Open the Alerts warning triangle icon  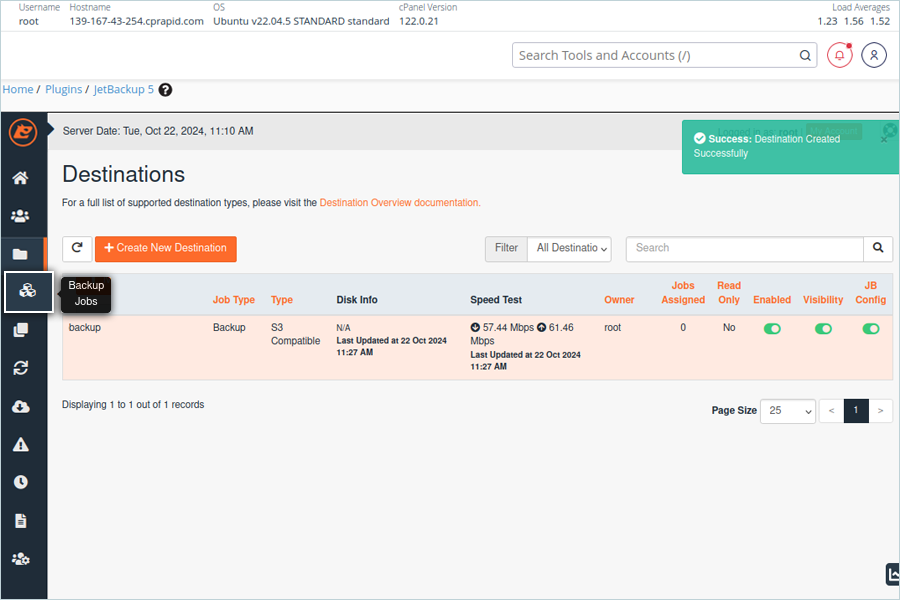pos(21,444)
